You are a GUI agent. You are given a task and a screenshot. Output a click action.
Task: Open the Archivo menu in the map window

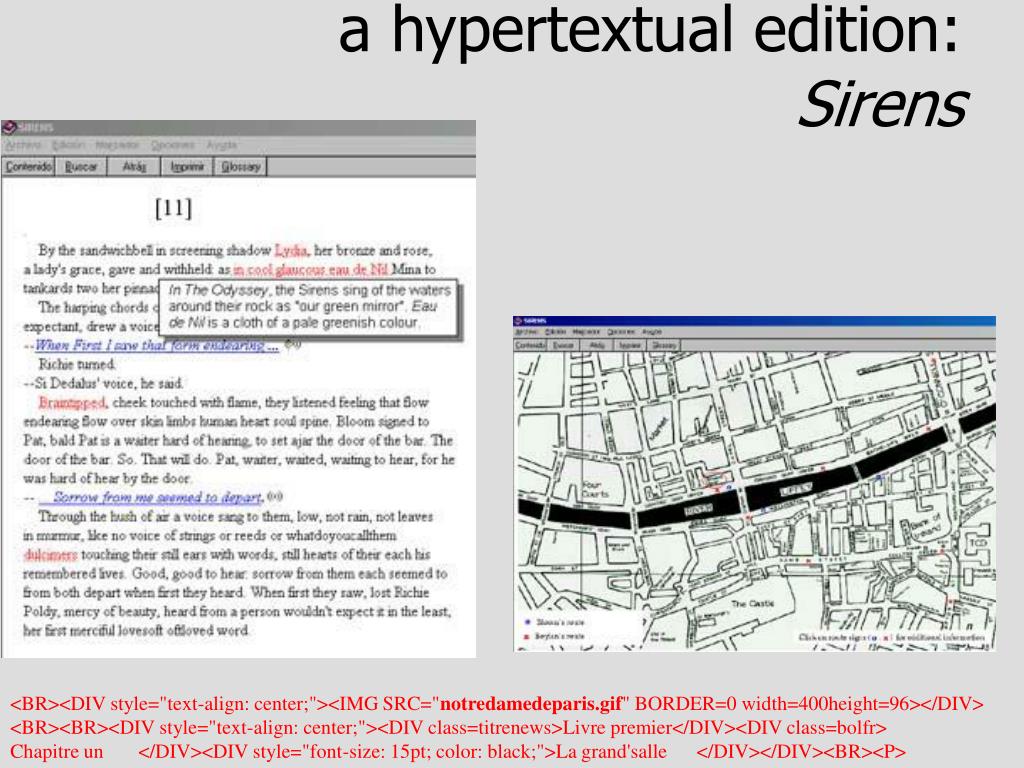[524, 332]
